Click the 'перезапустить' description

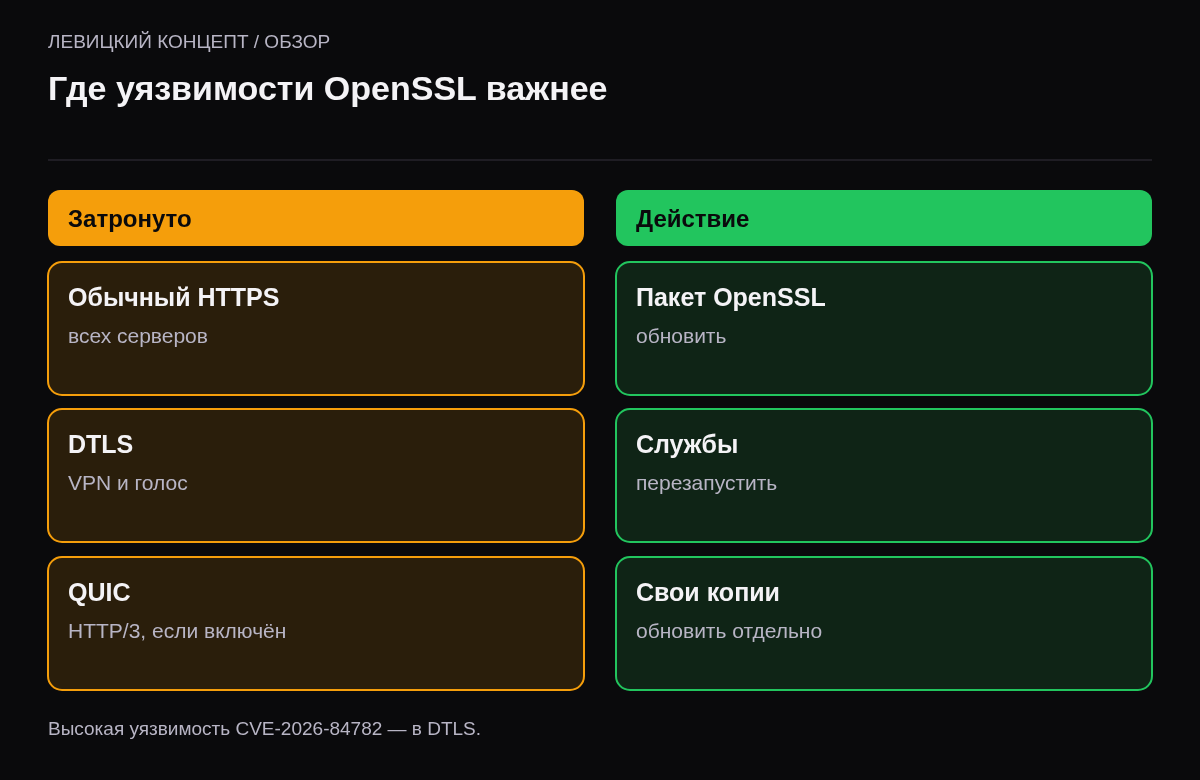point(706,483)
